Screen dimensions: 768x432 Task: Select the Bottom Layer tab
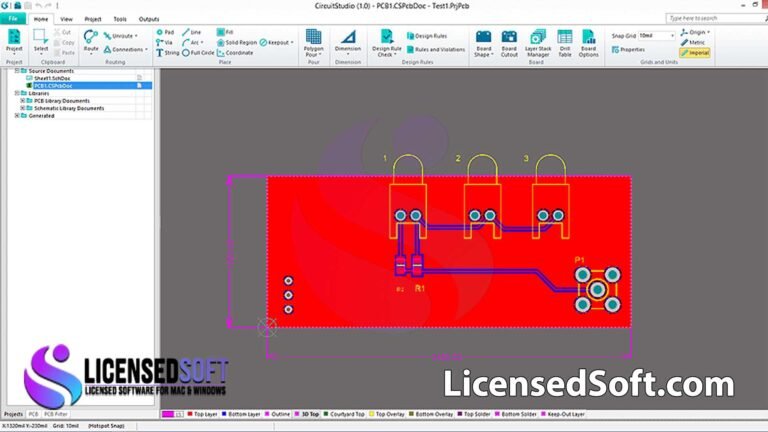point(240,414)
